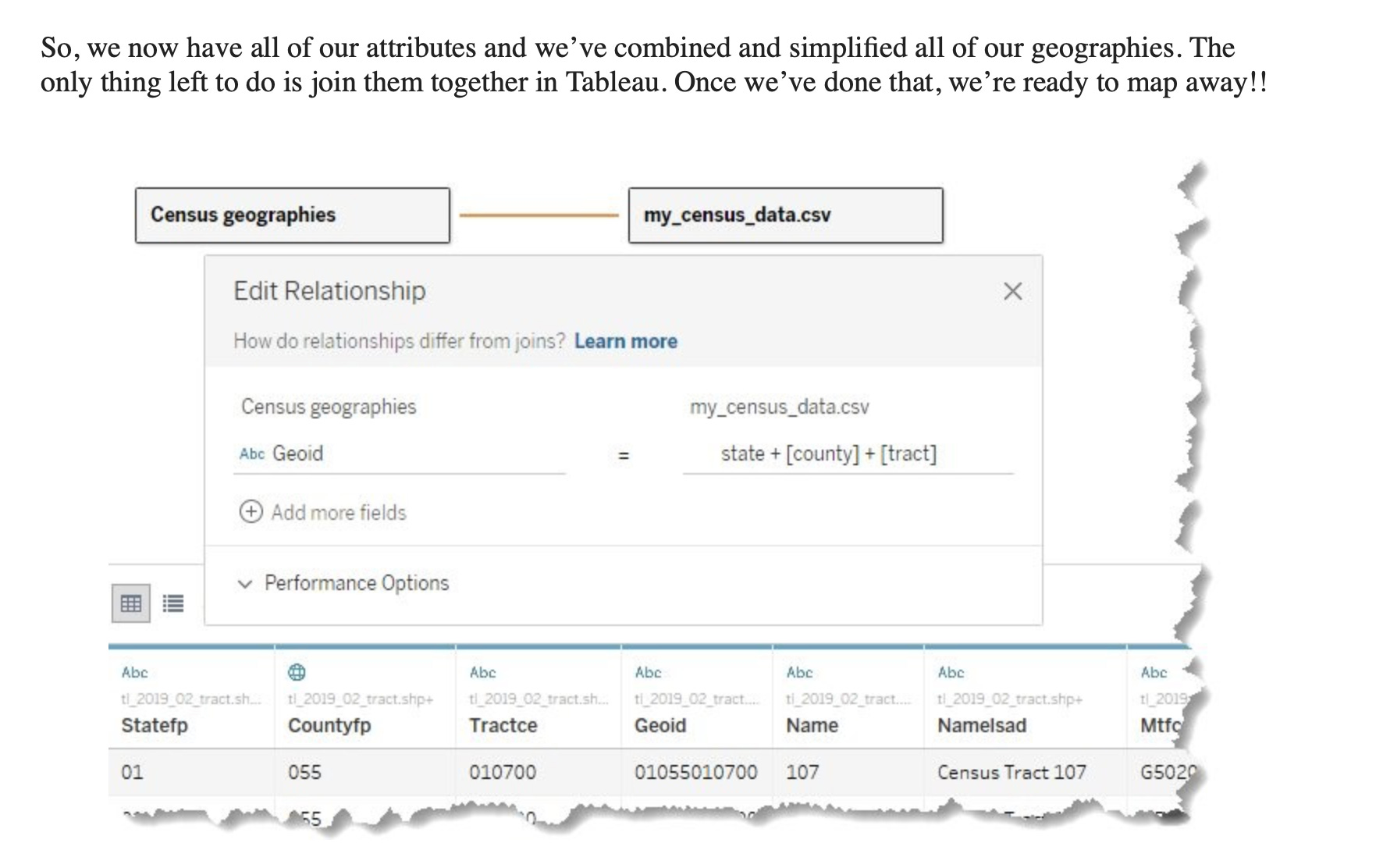
Task: Expand Performance Options section
Action: pos(344,583)
